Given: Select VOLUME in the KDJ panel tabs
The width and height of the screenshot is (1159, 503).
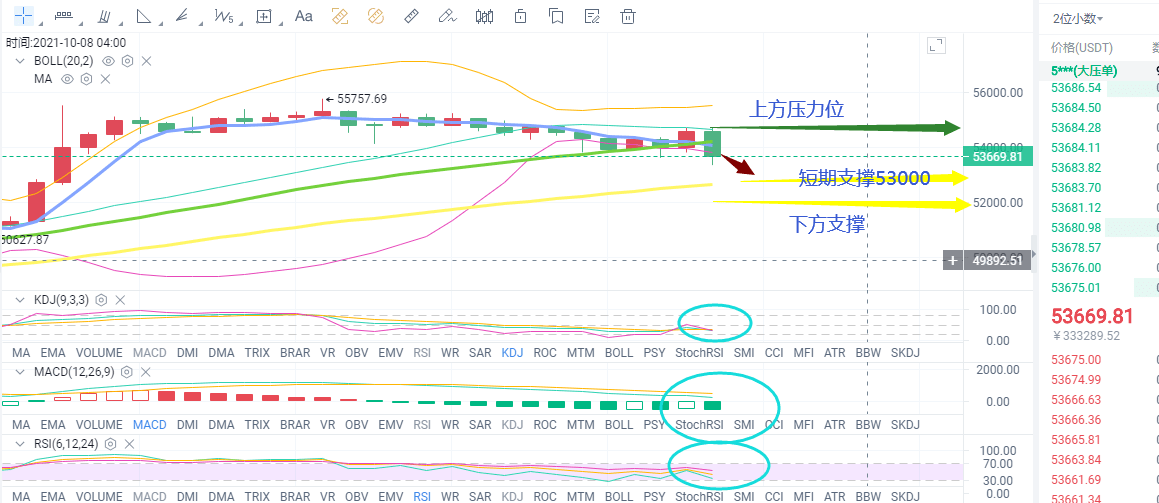Looking at the screenshot, I should 99,352.
